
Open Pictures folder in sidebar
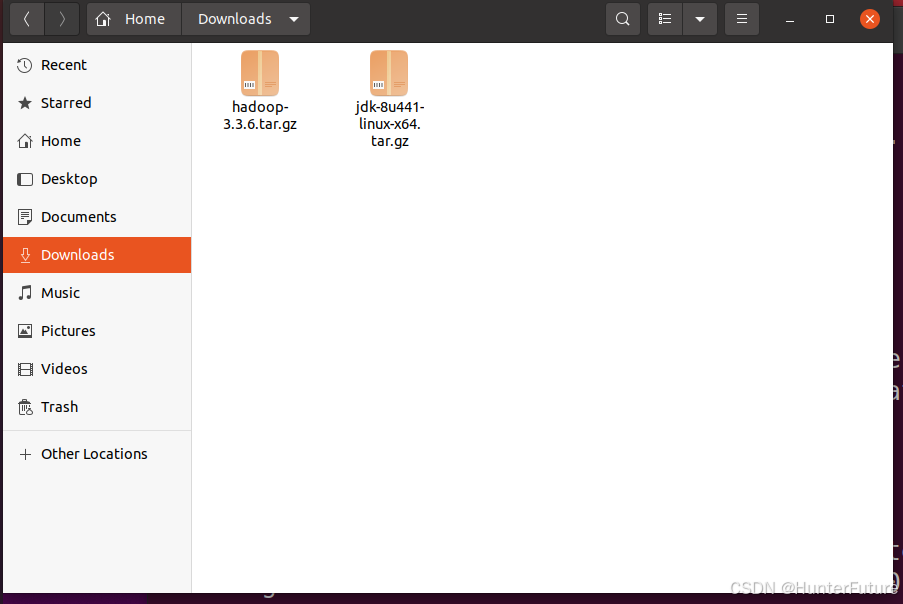(x=97, y=331)
